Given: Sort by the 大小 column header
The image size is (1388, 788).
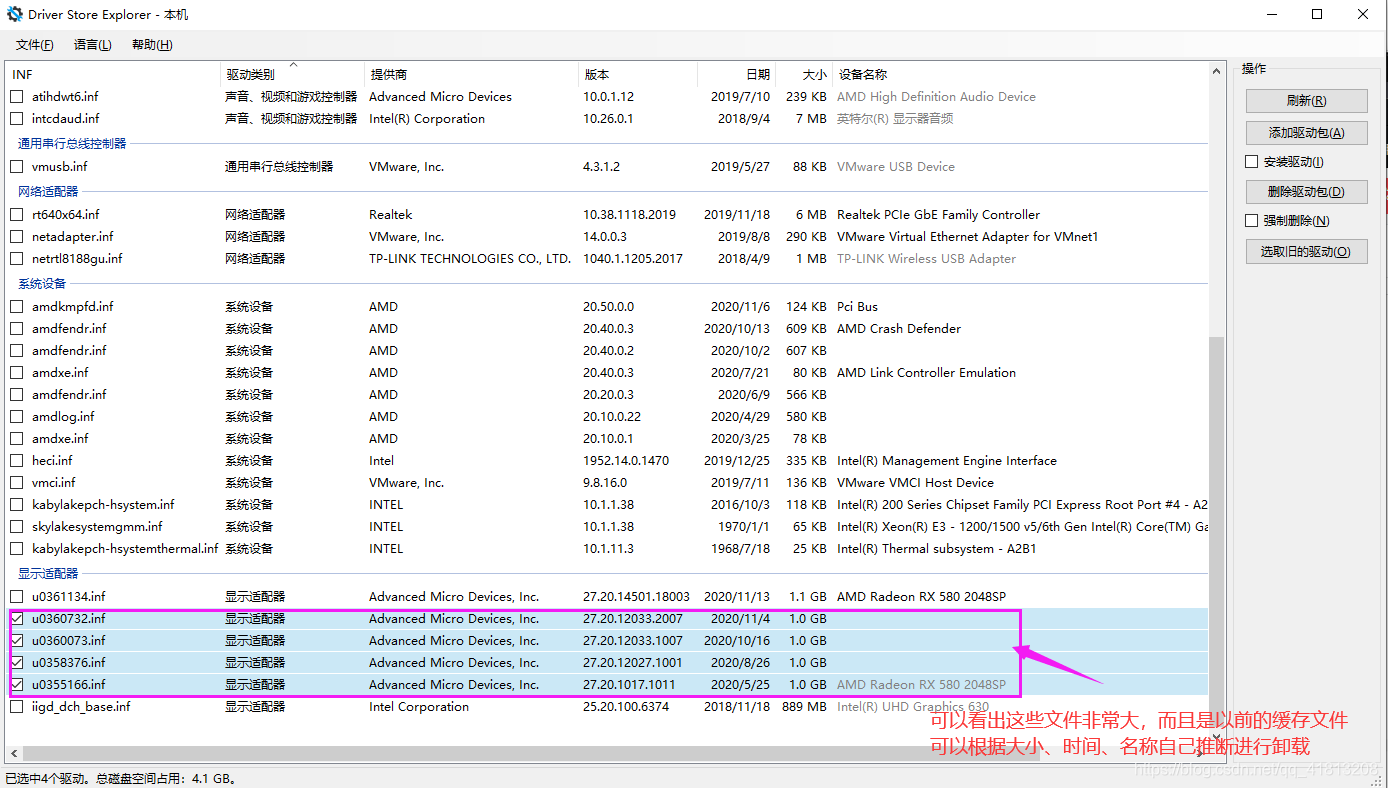Looking at the screenshot, I should click(804, 75).
